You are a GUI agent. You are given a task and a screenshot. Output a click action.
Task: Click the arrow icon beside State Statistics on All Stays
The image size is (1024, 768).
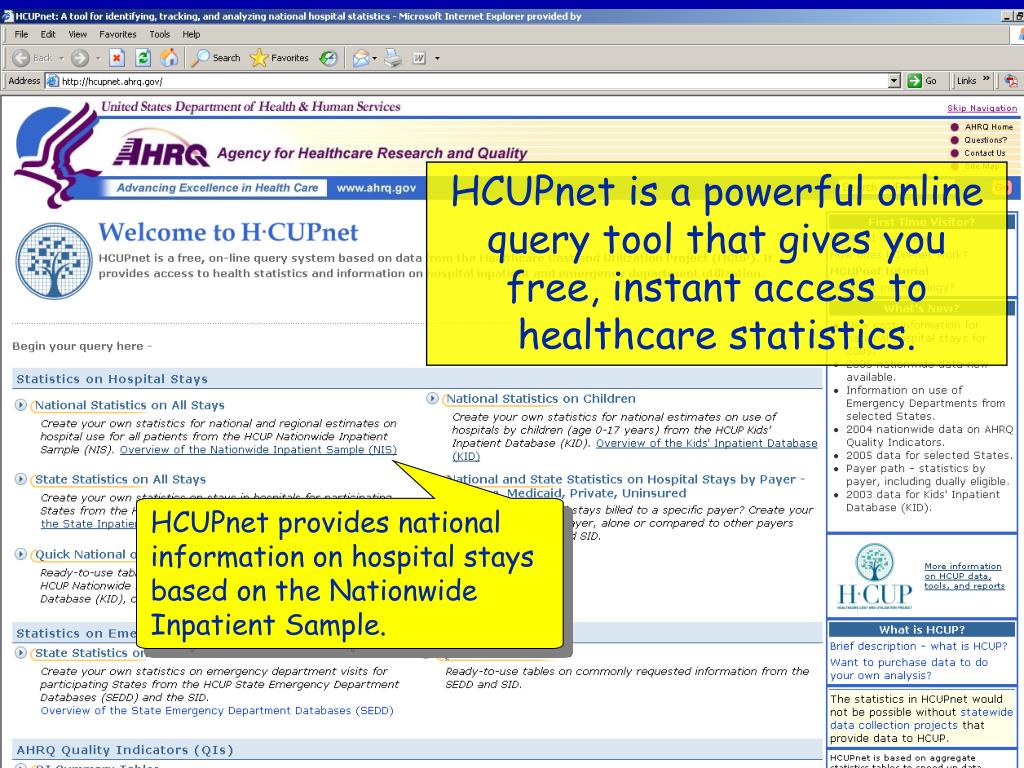click(x=21, y=480)
